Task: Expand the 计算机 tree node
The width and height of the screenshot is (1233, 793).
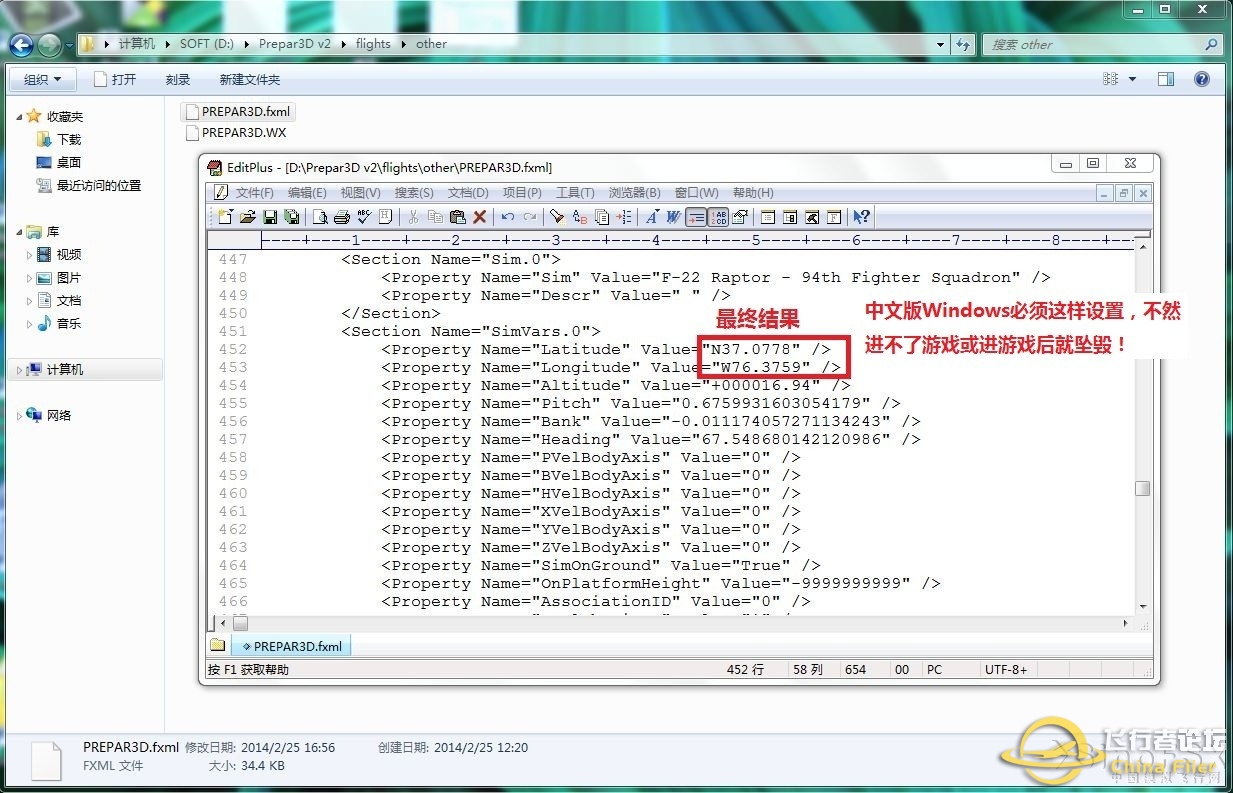Action: pyautogui.click(x=19, y=370)
